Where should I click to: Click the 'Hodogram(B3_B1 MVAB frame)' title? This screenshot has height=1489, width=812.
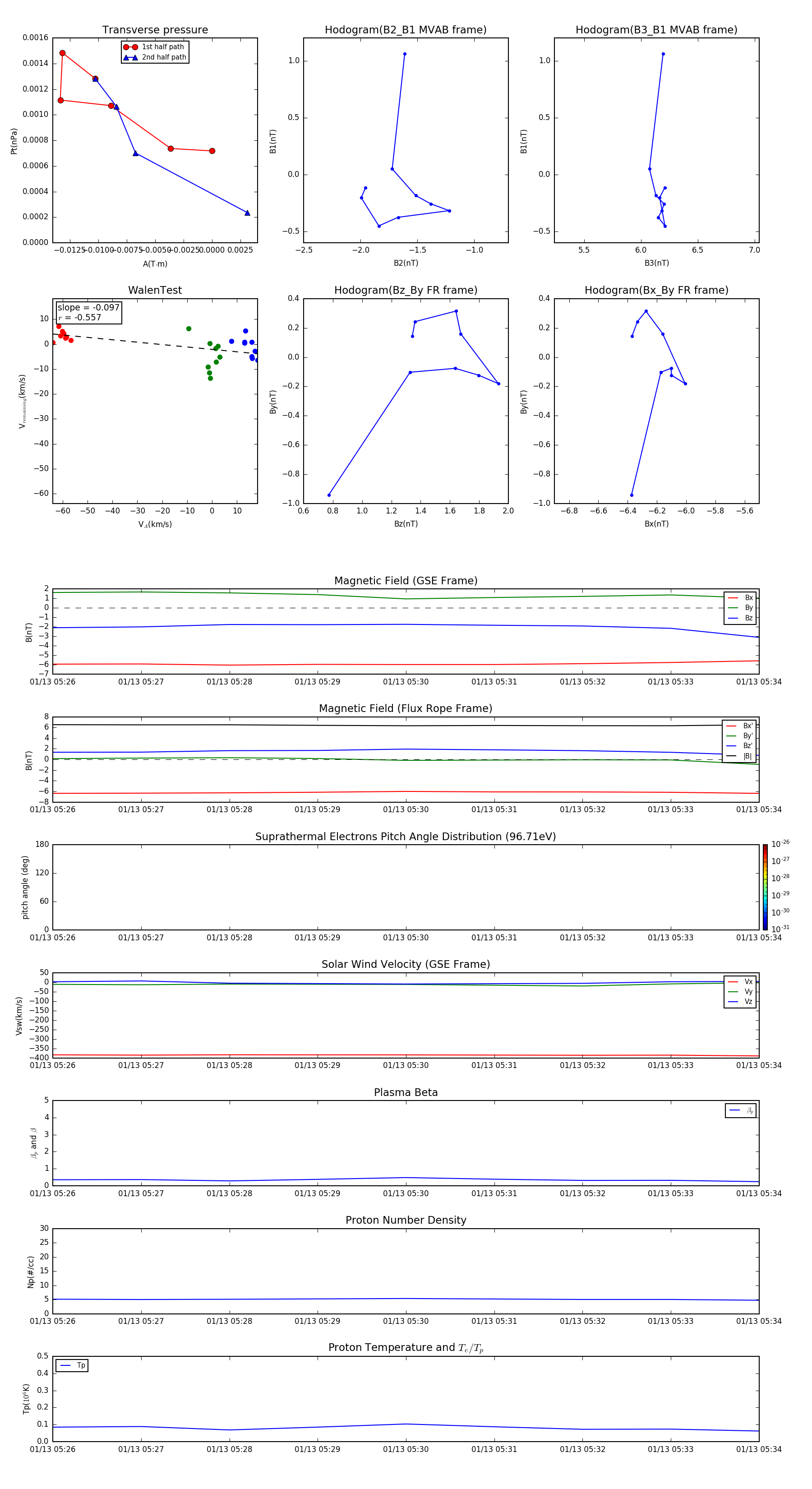pos(656,30)
